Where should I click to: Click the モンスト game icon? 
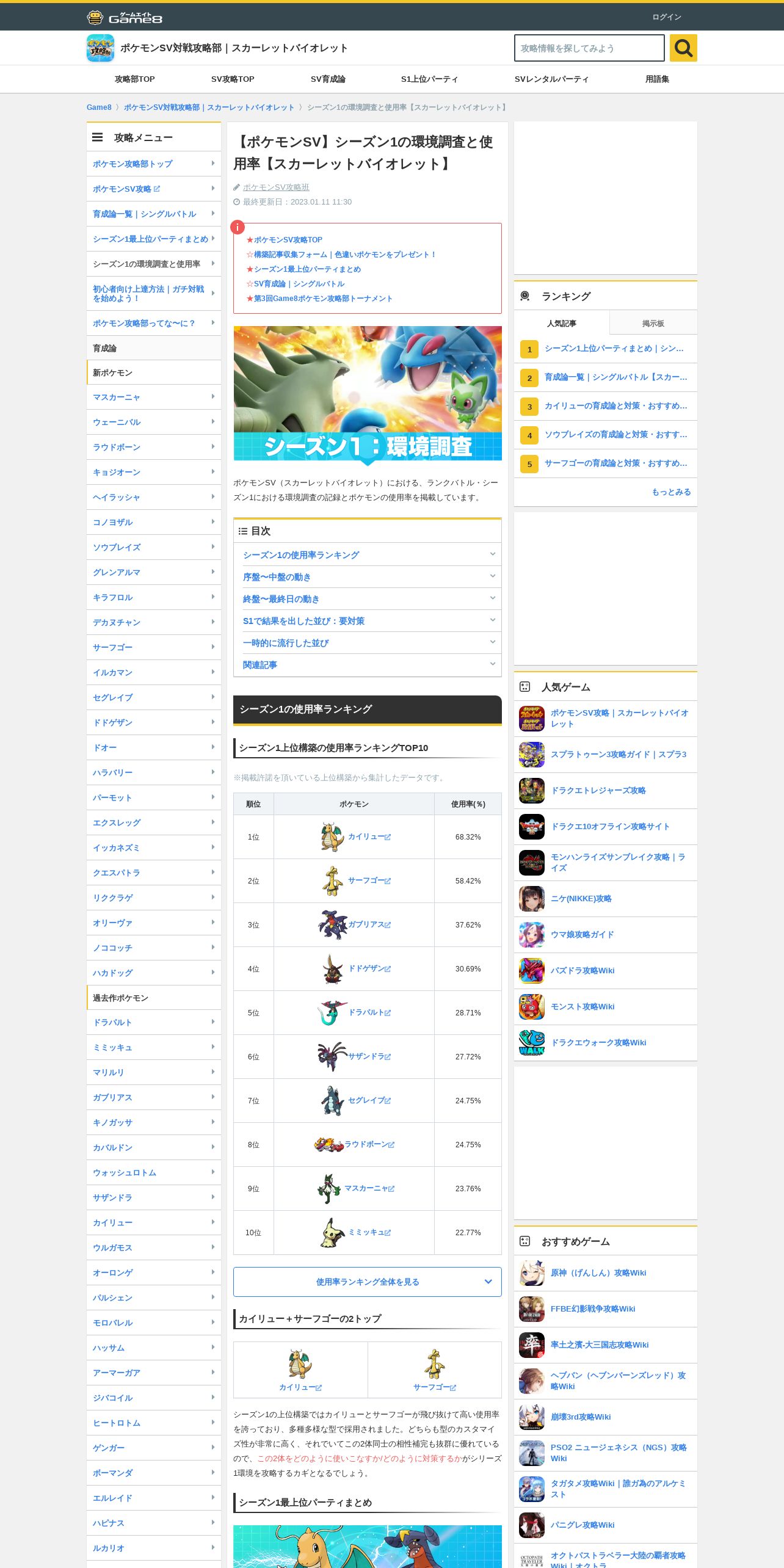(x=532, y=1007)
